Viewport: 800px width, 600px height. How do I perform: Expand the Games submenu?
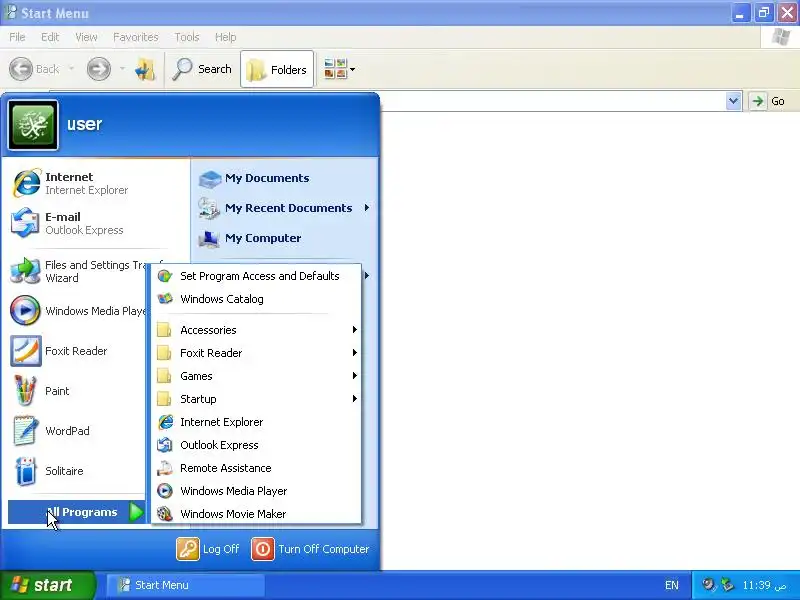[256, 376]
